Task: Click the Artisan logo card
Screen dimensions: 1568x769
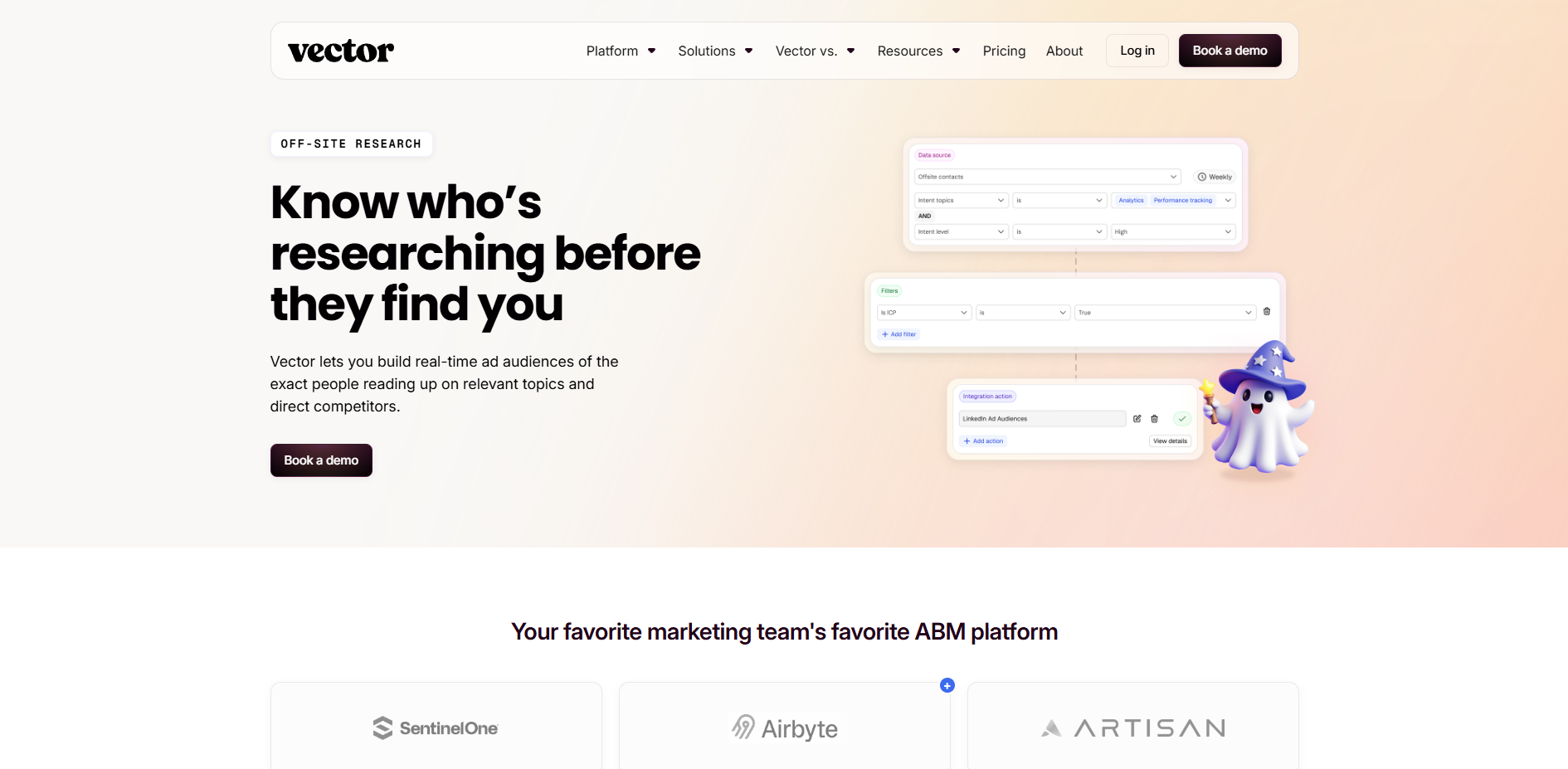Action: tap(1133, 726)
